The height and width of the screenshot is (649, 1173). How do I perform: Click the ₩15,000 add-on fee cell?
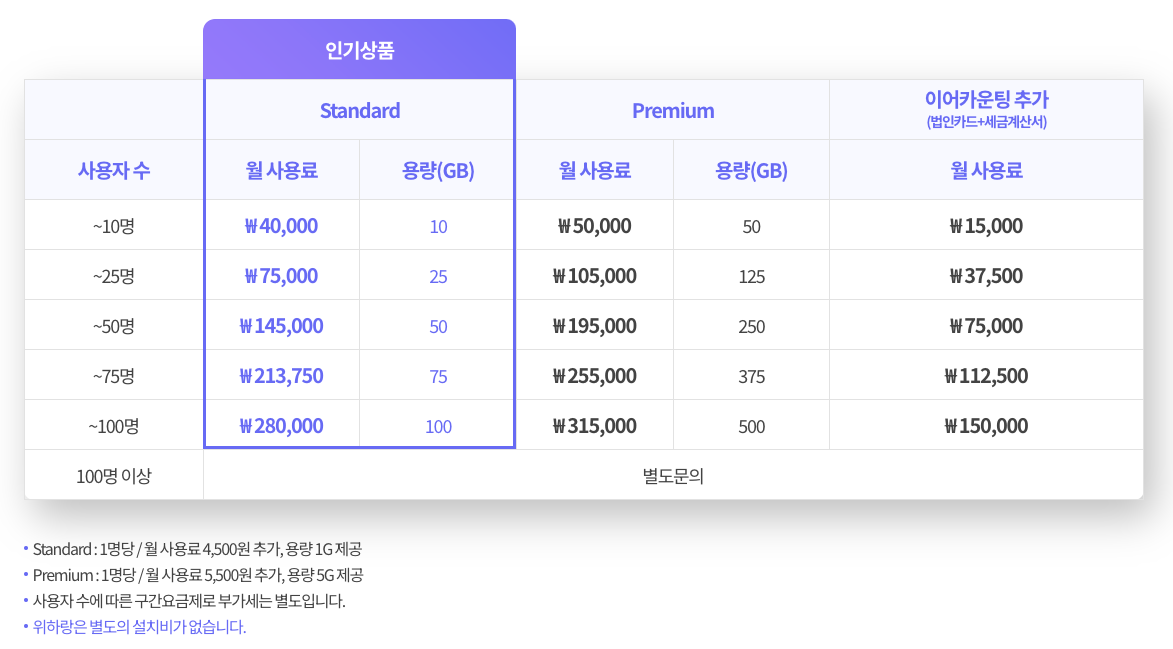click(986, 226)
